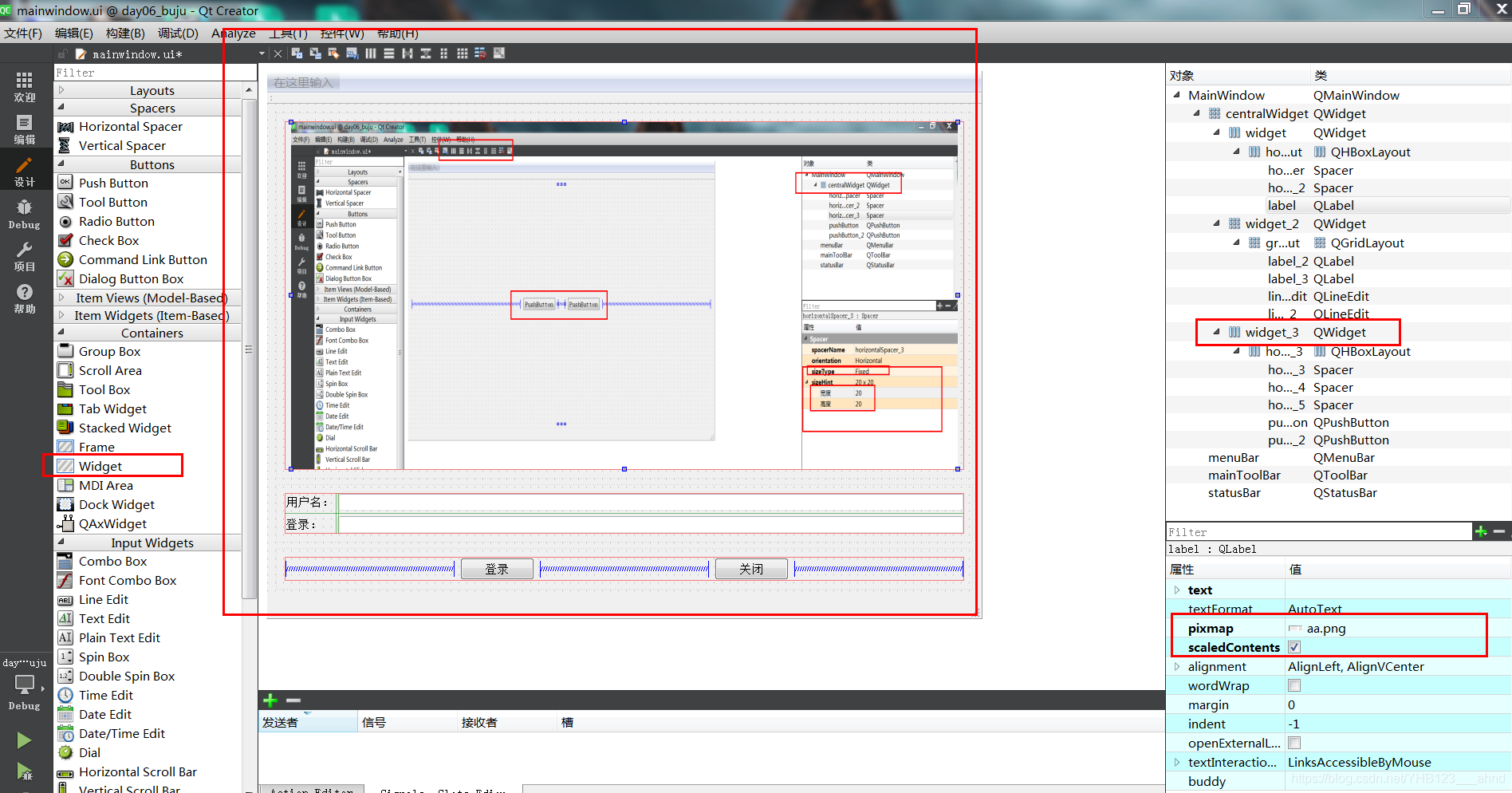The width and height of the screenshot is (1512, 793).
Task: Select the pixmap value aa.png
Action: coord(1326,629)
